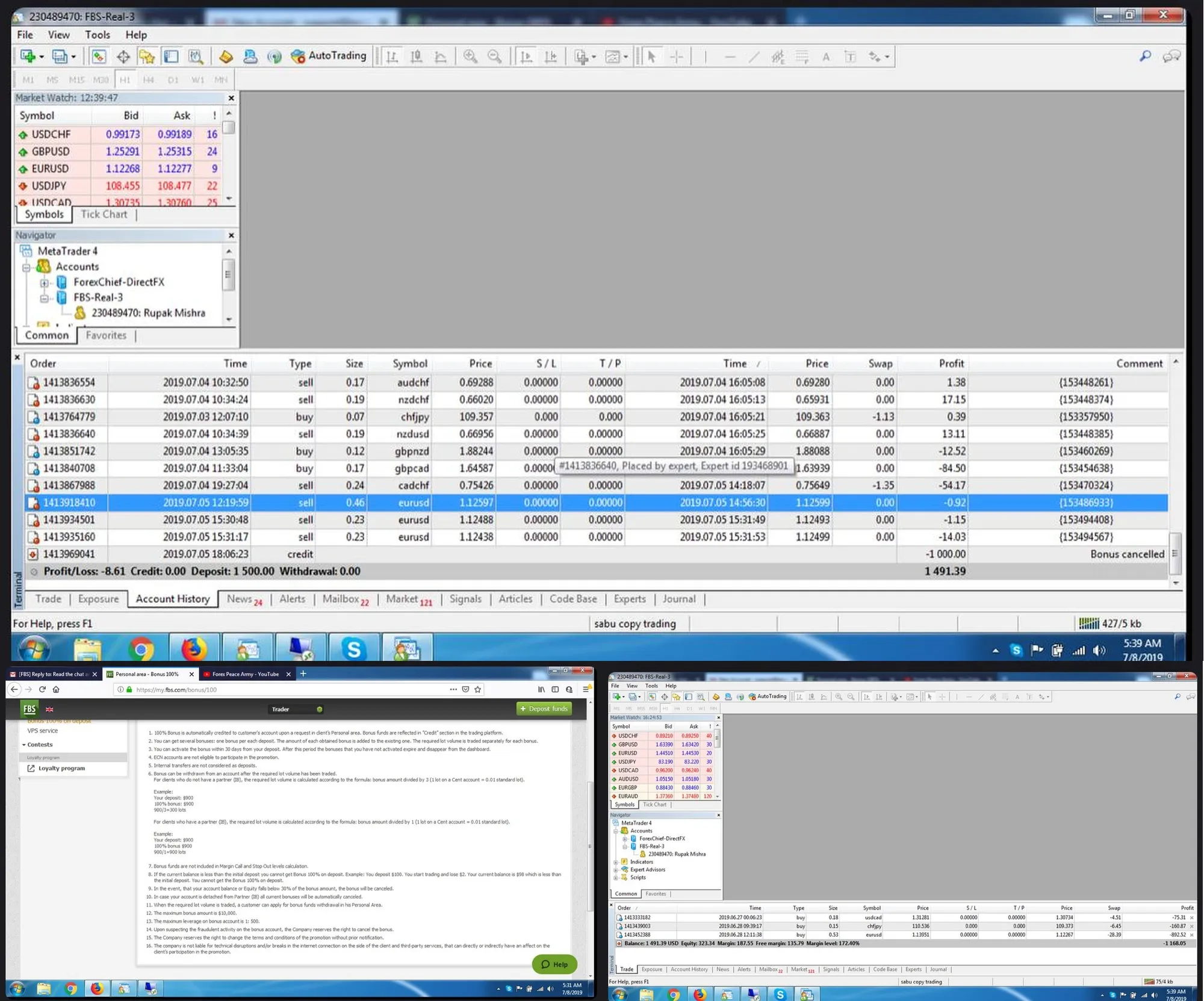The width and height of the screenshot is (1204, 1001).
Task: Toggle the Terminal panel icon in large MetaTrader toolbar
Action: tap(172, 57)
